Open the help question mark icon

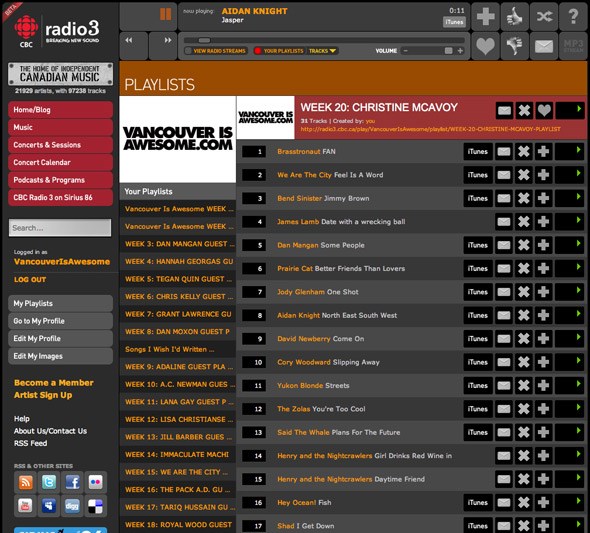click(x=573, y=17)
